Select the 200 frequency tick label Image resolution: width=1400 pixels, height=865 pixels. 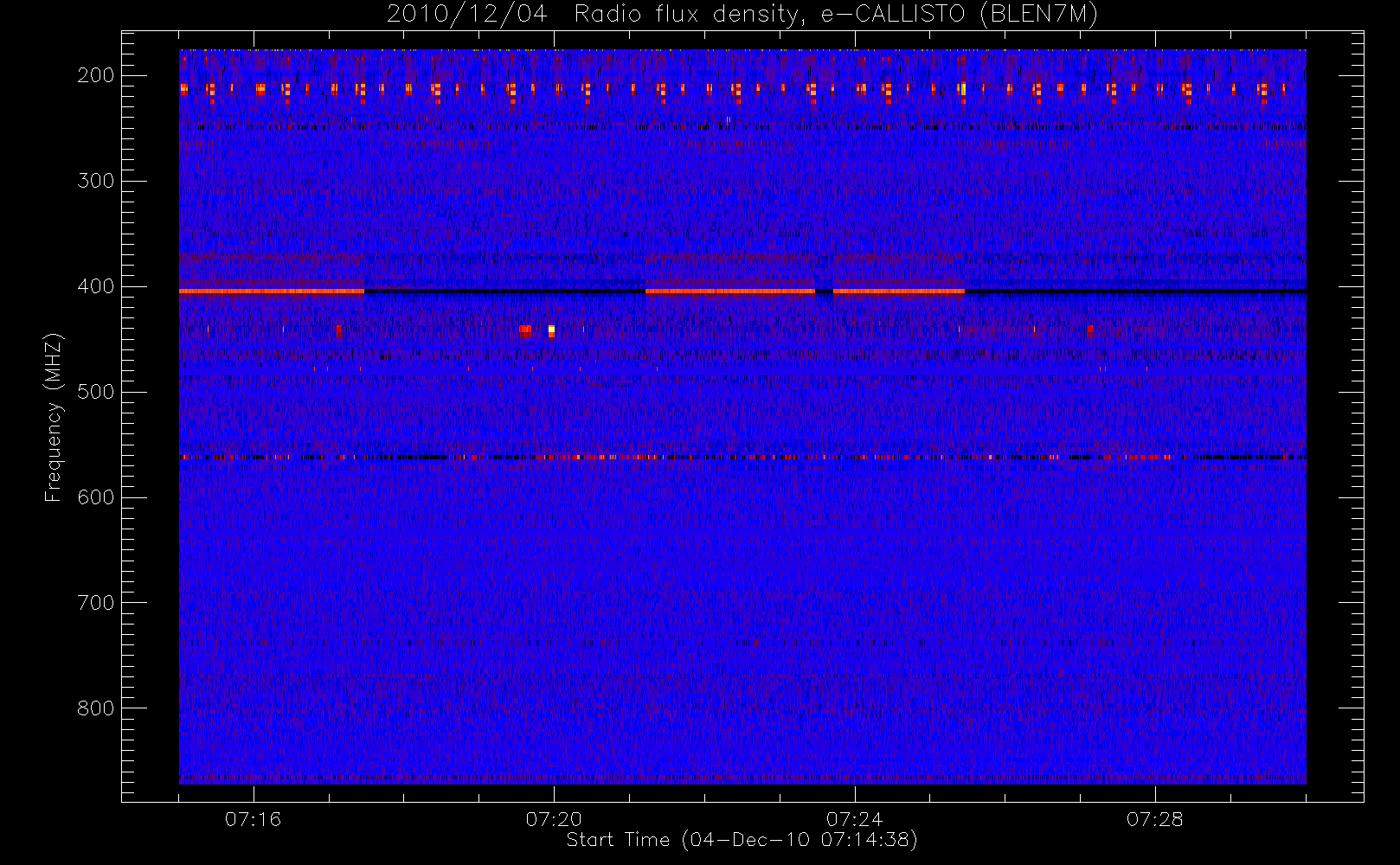96,75
